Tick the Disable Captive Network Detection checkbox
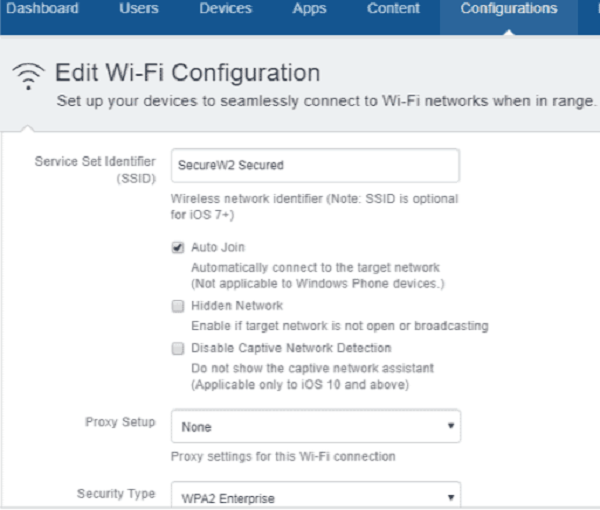The image size is (600, 510). point(178,349)
